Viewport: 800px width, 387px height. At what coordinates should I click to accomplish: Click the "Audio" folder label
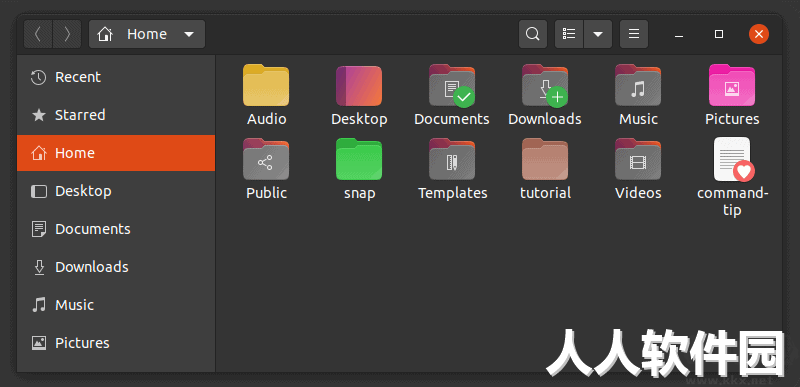[266, 119]
